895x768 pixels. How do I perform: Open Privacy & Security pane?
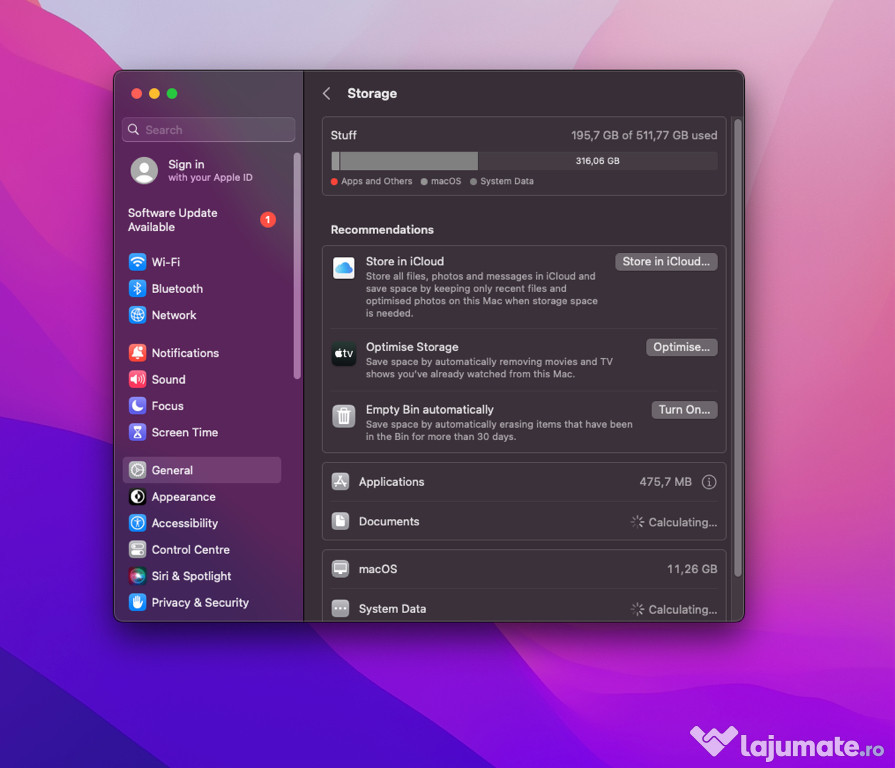pyautogui.click(x=202, y=603)
